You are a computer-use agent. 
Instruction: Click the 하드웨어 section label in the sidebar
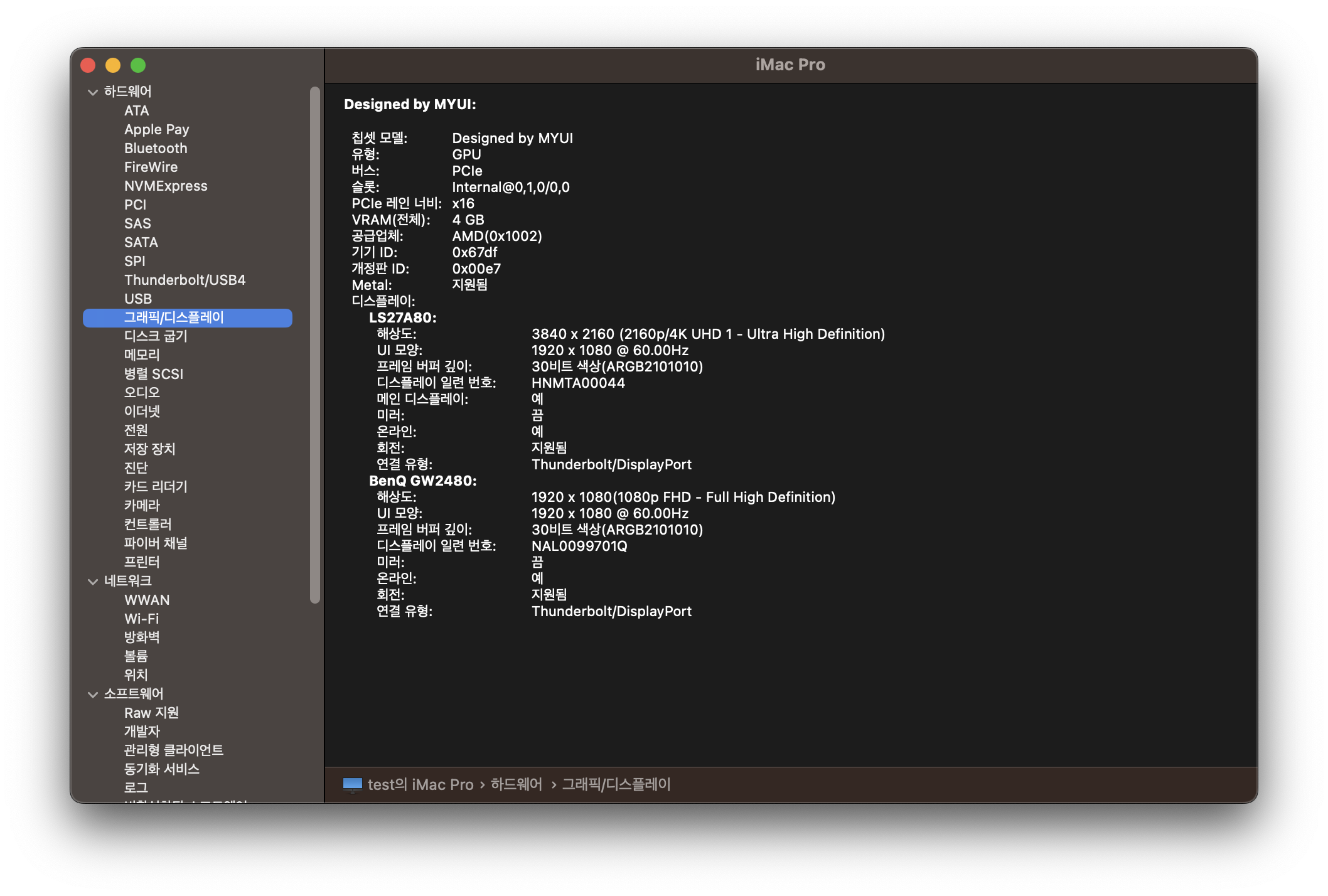(127, 92)
